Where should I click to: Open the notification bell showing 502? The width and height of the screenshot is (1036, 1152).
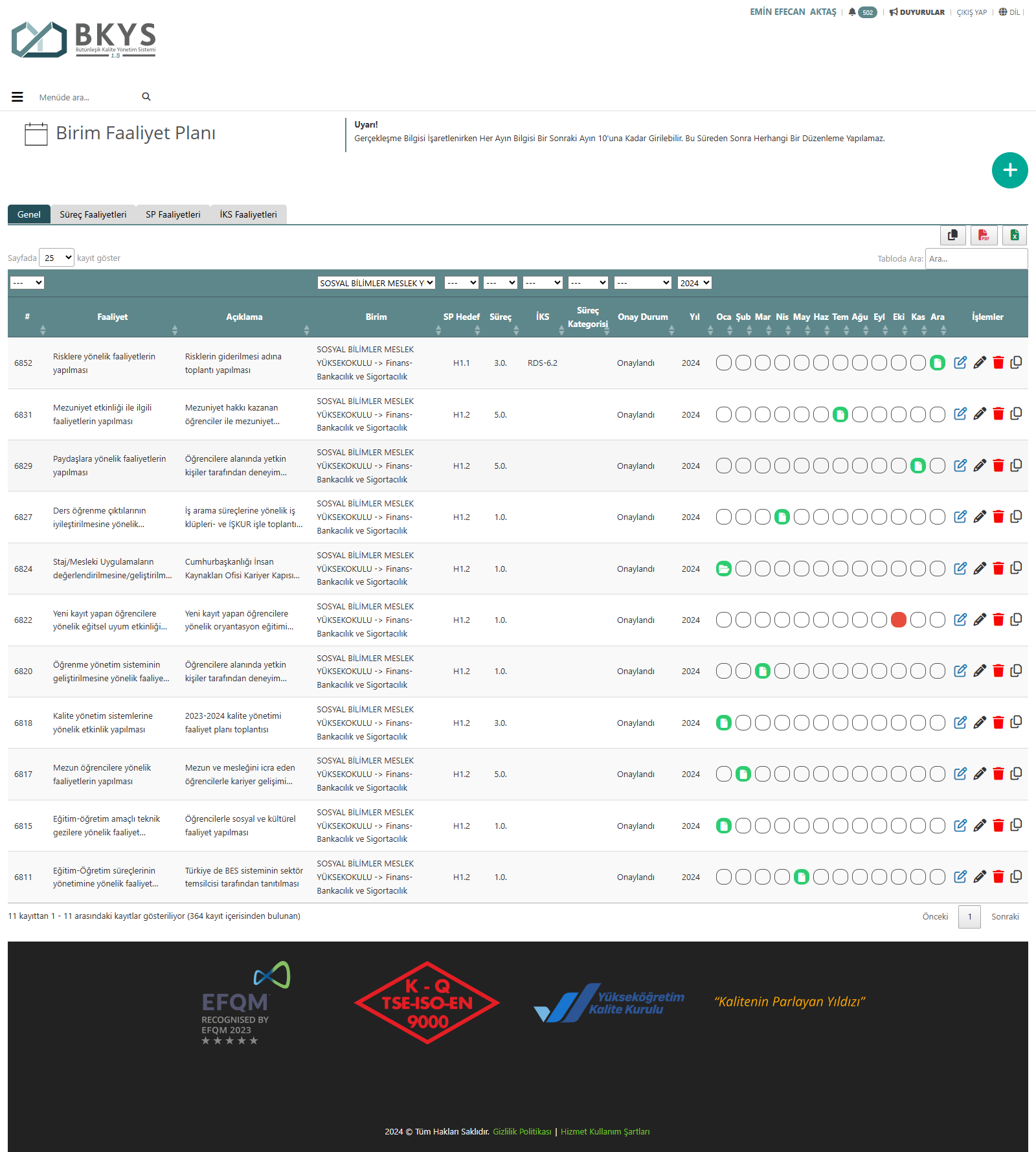point(862,12)
